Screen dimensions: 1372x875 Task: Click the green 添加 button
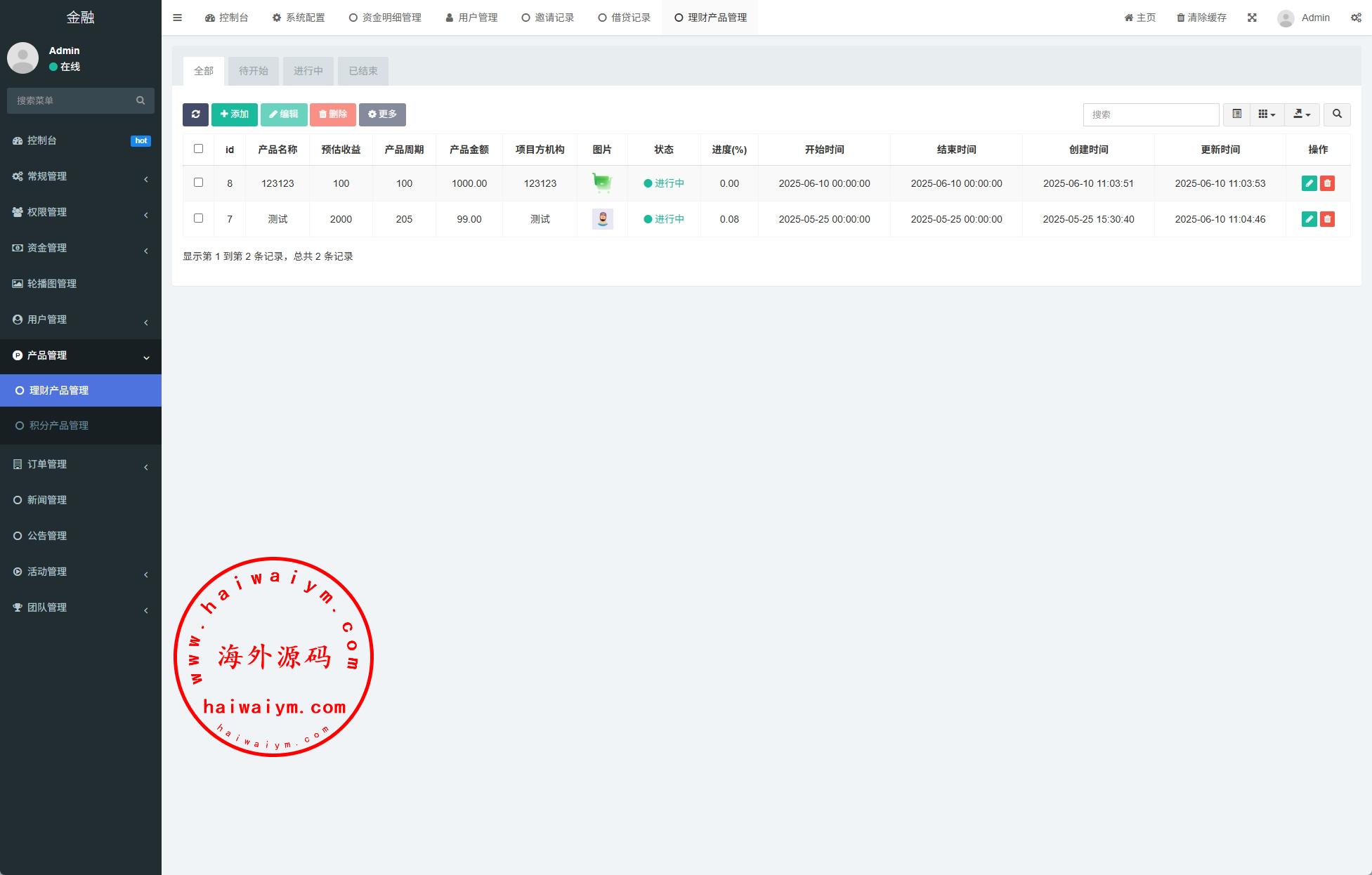pyautogui.click(x=234, y=114)
